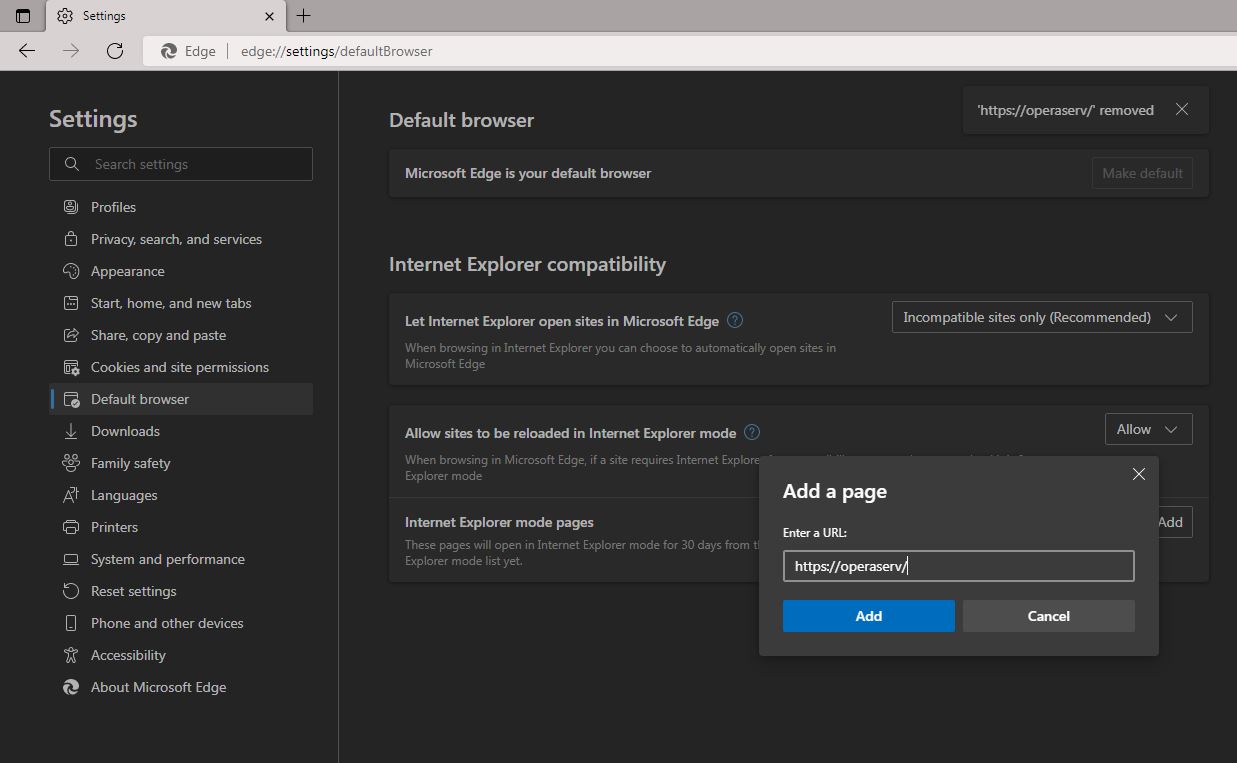Click the Profiles sidebar icon

tap(71, 207)
